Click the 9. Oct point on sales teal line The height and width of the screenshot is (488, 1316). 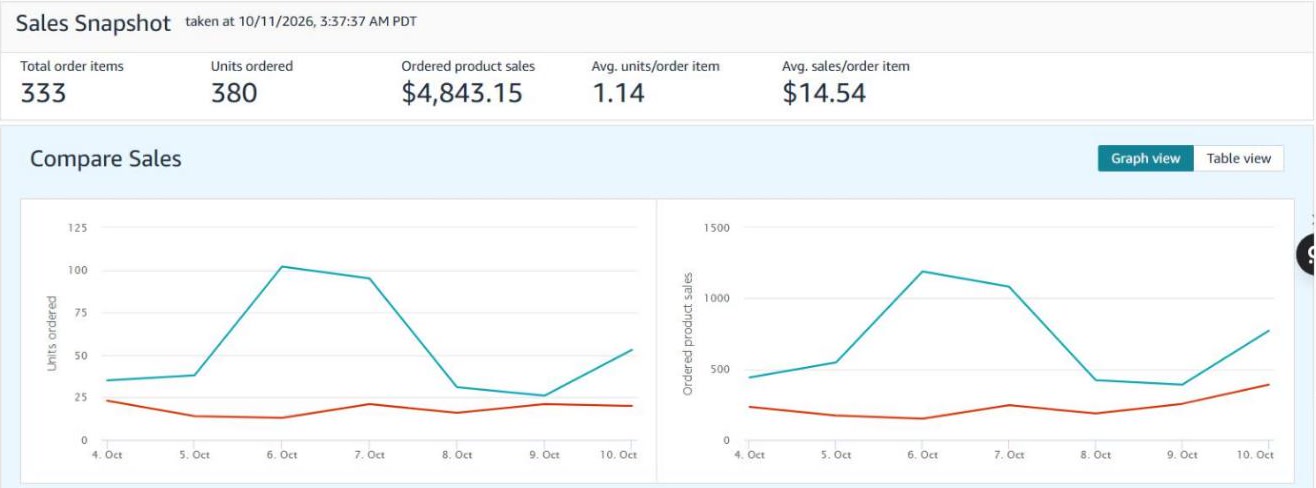pos(1183,385)
